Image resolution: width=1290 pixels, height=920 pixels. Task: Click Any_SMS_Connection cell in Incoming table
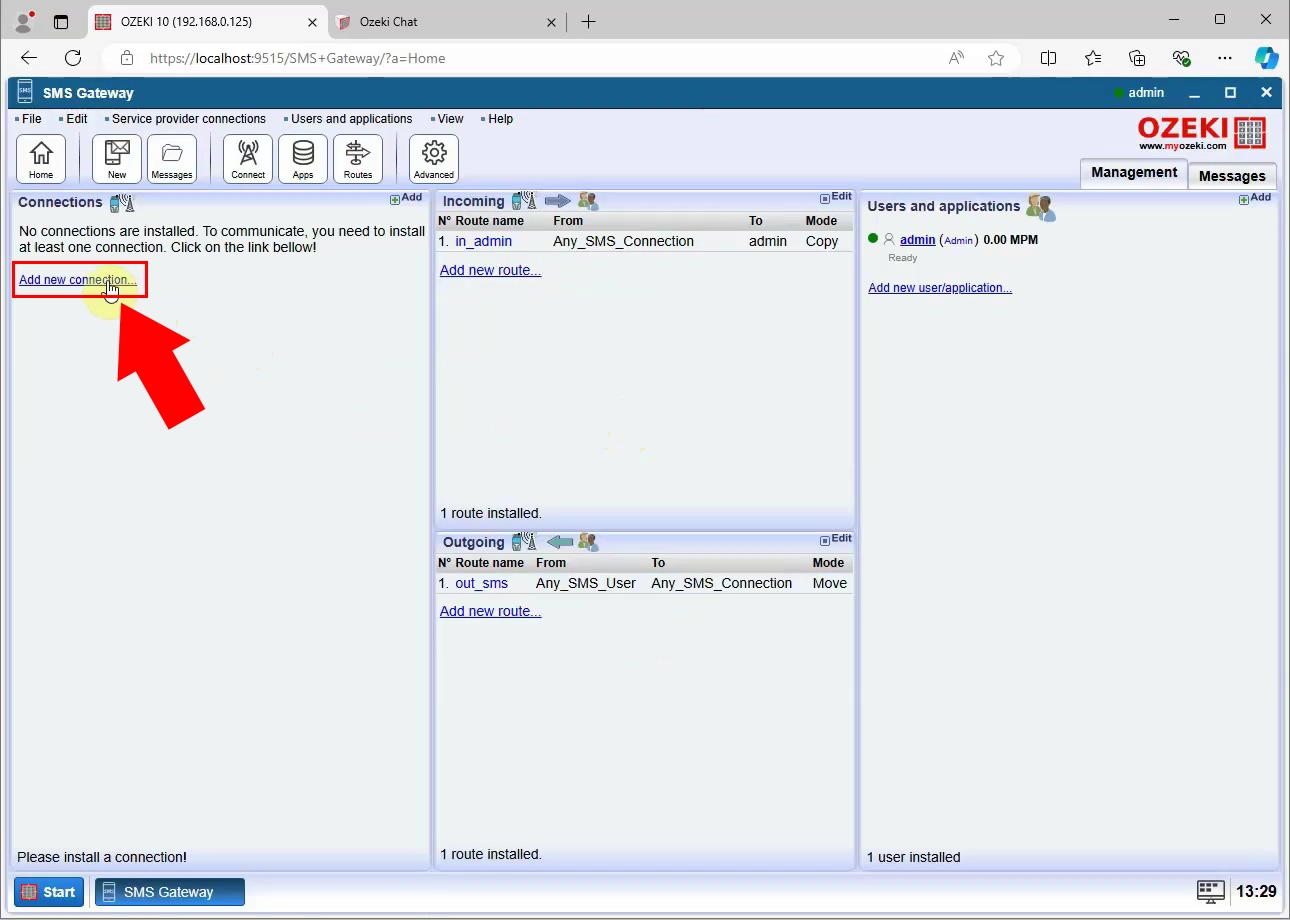point(623,241)
